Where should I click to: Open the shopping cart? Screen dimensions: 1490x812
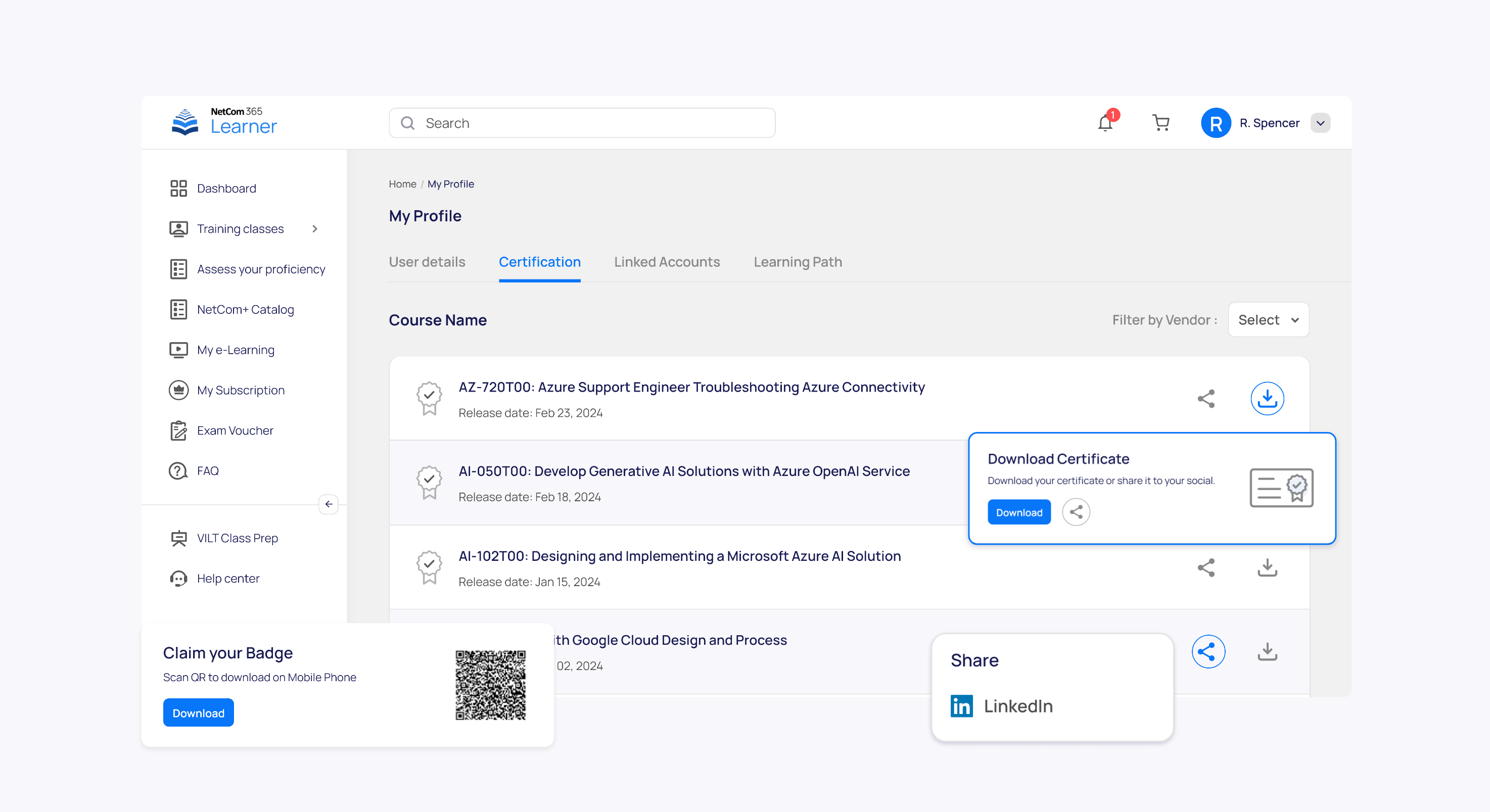1161,123
